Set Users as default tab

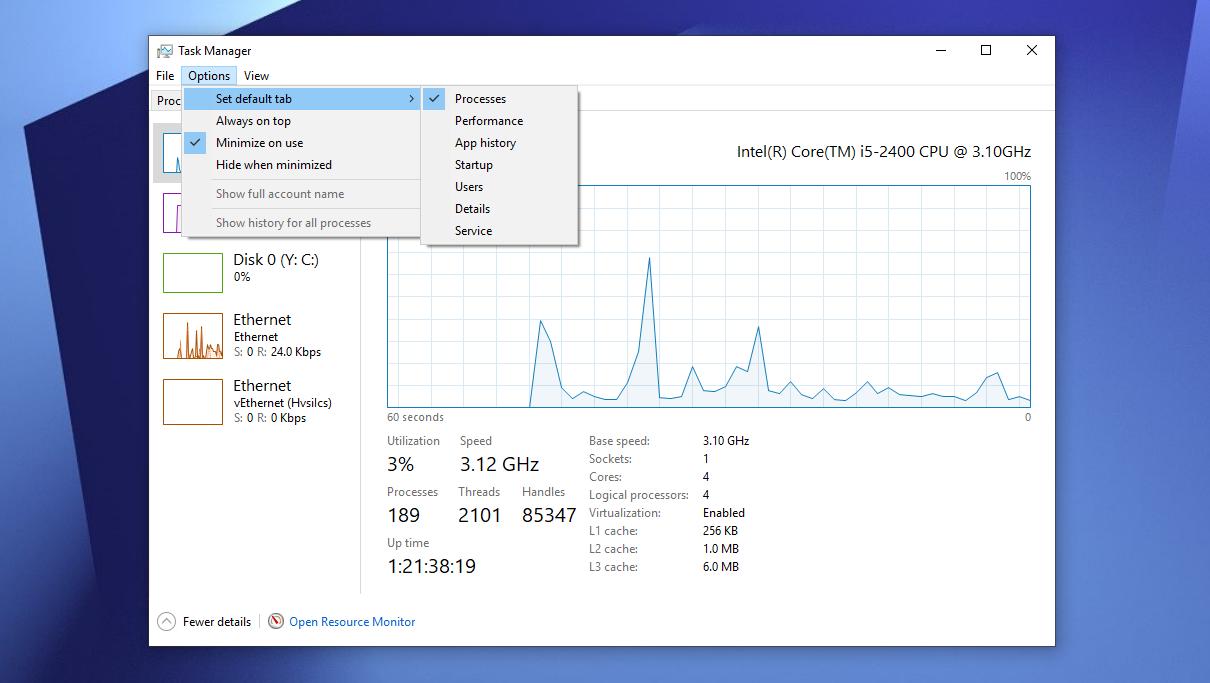[x=499, y=187]
